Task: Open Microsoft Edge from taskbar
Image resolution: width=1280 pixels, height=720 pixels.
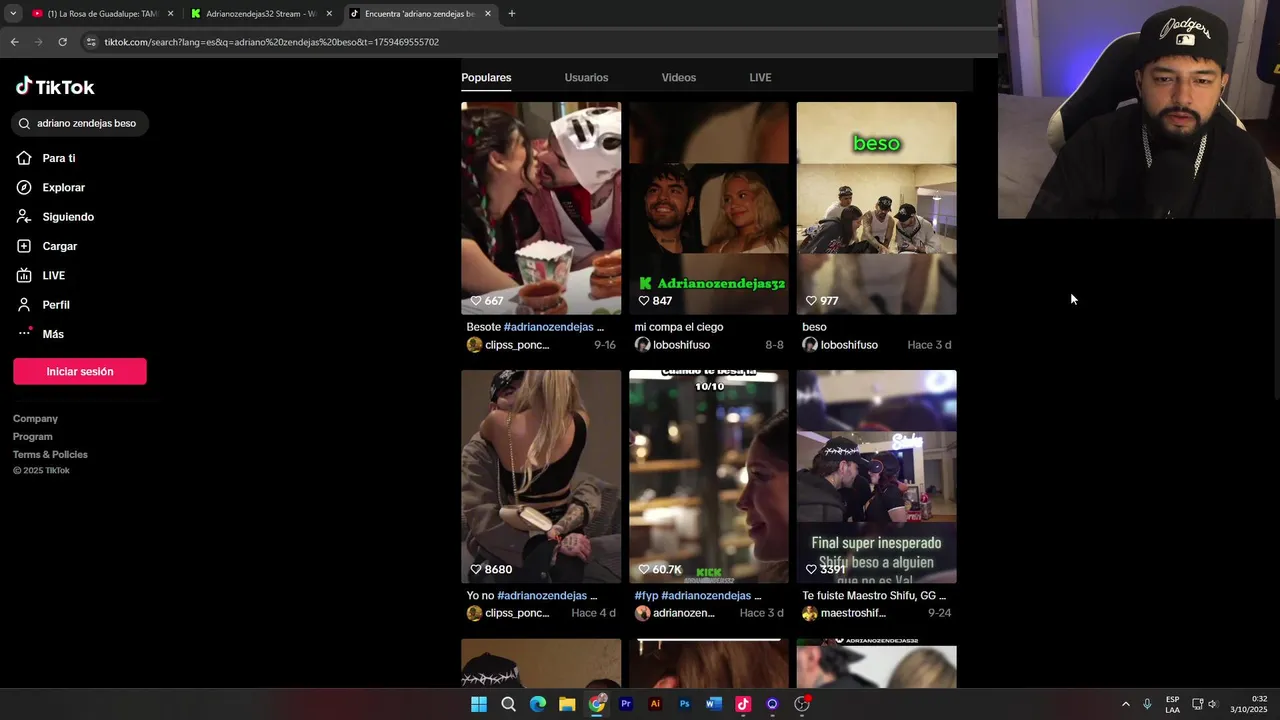Action: [x=538, y=704]
